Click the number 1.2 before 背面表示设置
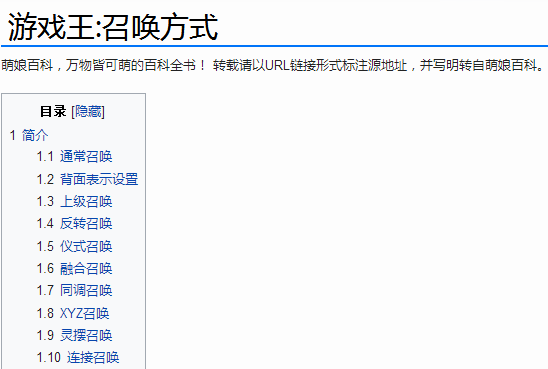 [x=45, y=179]
